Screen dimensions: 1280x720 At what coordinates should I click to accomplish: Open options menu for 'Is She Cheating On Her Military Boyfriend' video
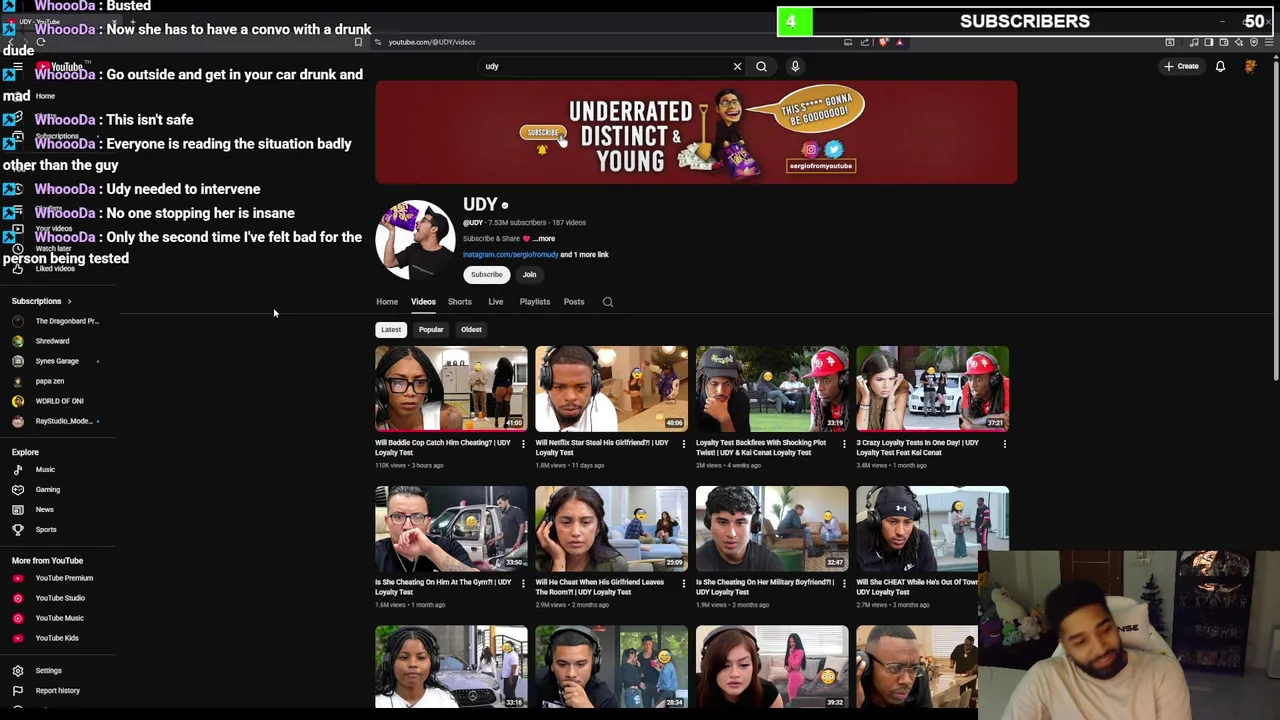(x=844, y=583)
